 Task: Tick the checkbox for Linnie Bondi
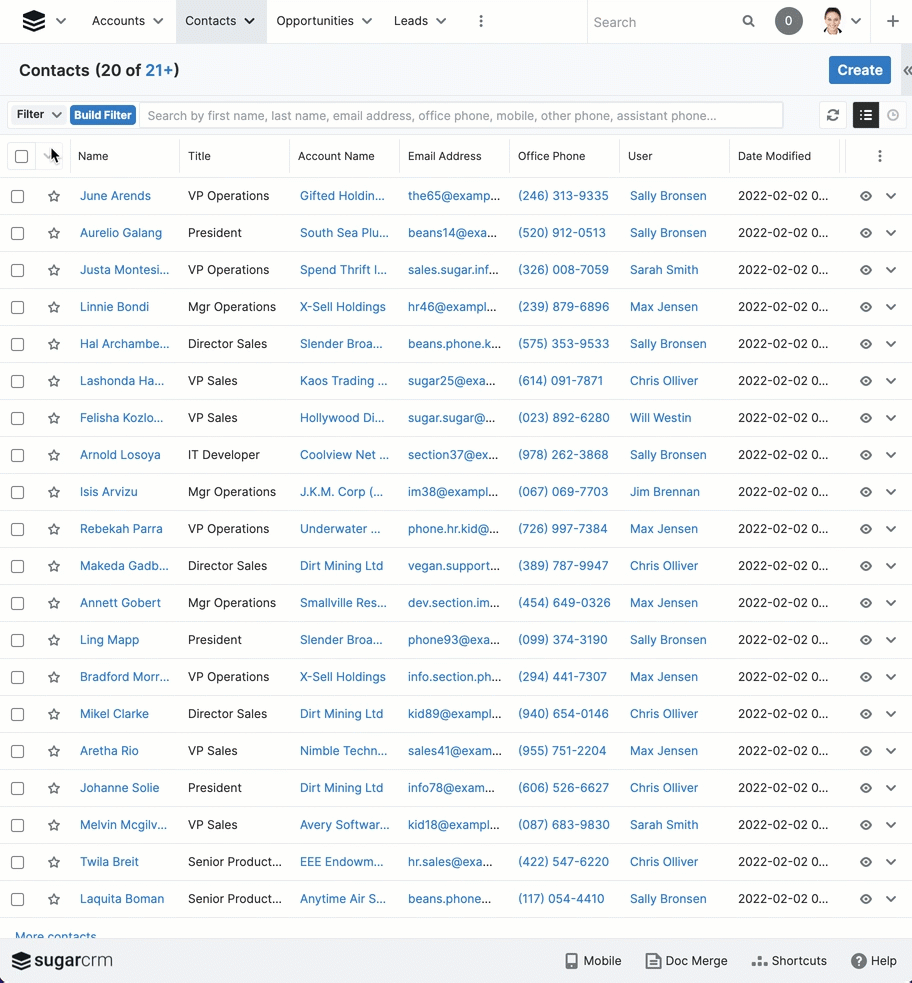(18, 308)
